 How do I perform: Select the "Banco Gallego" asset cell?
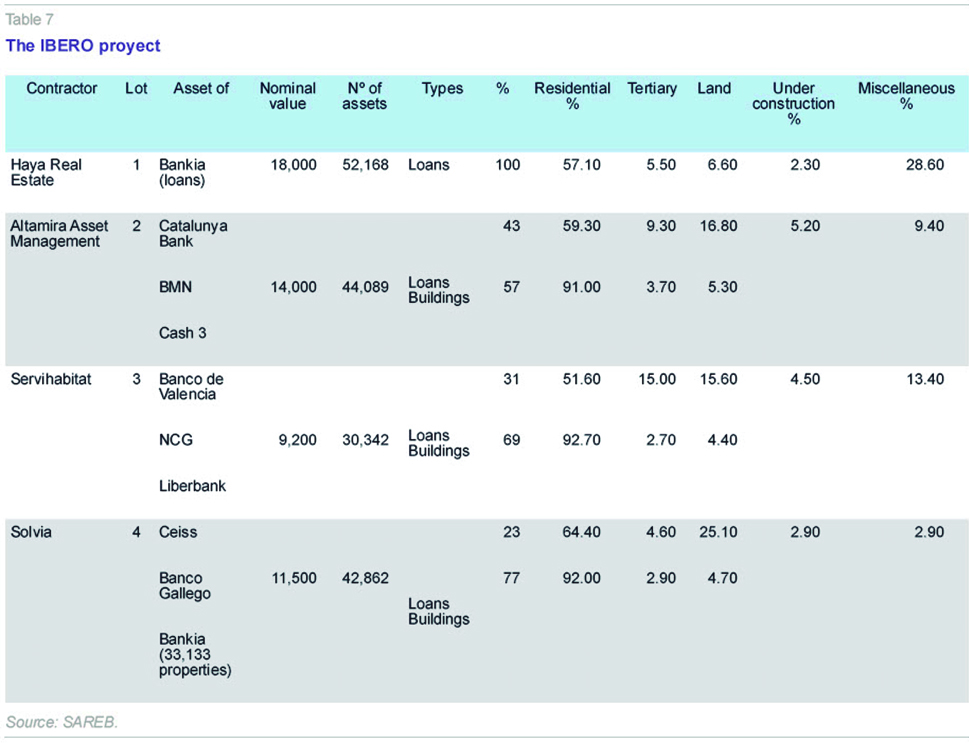184,586
